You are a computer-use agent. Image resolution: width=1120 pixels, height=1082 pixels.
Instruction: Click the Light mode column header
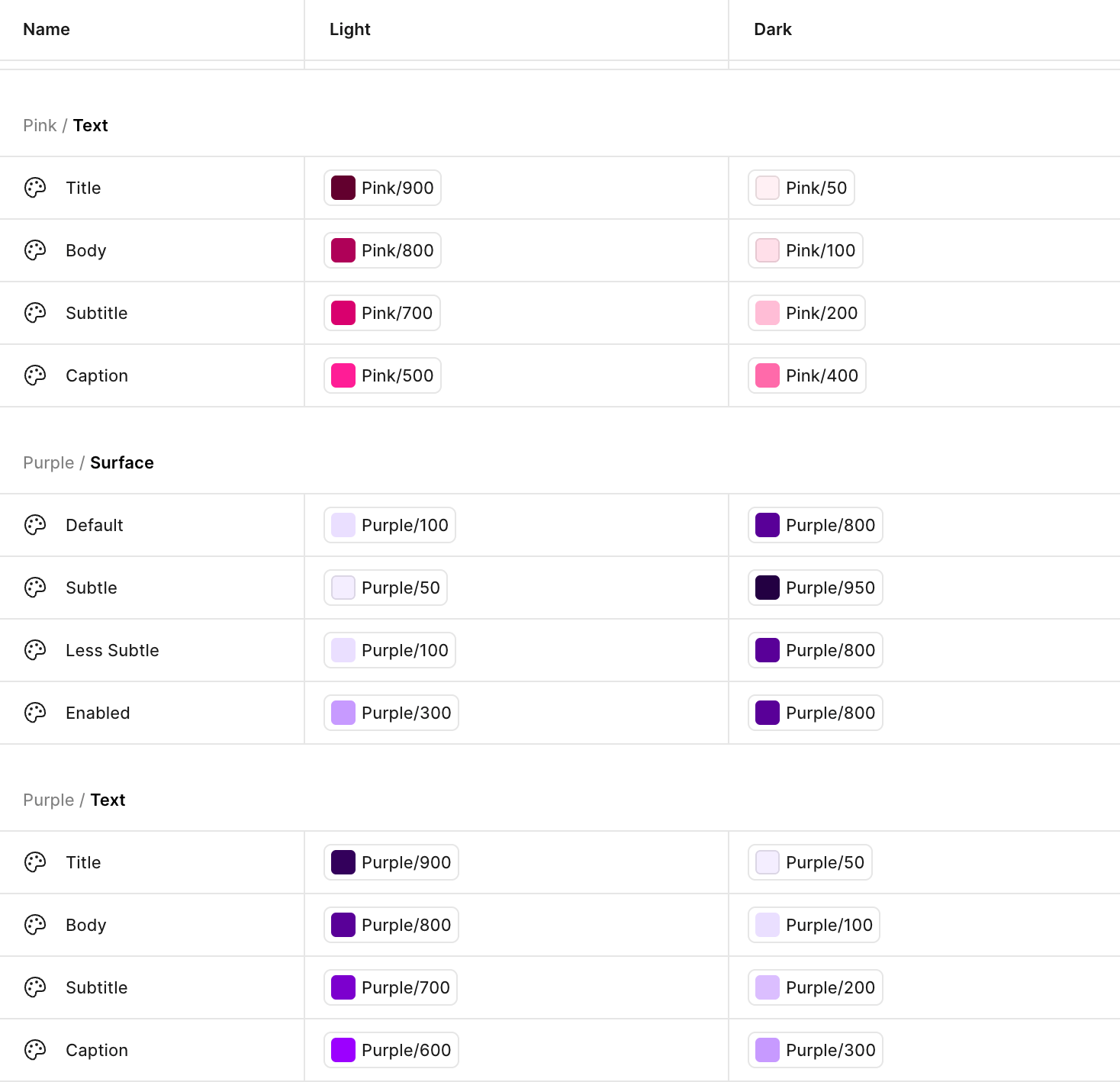[350, 29]
